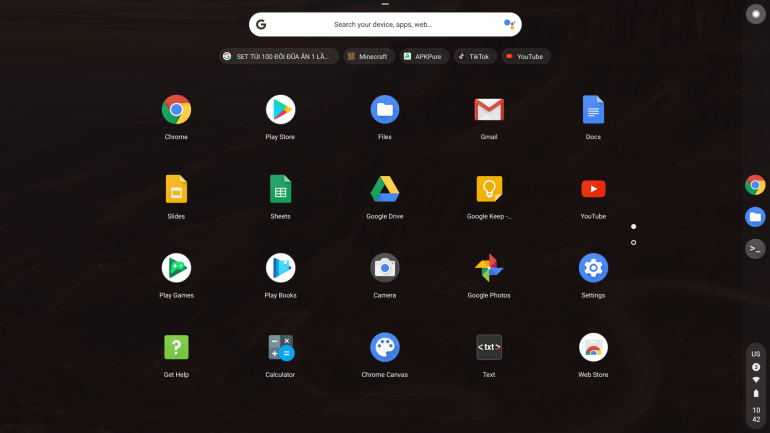
Task: Select the SET TÚI 100 ĐÔI ĐŨA suggestion chip
Action: pos(279,56)
